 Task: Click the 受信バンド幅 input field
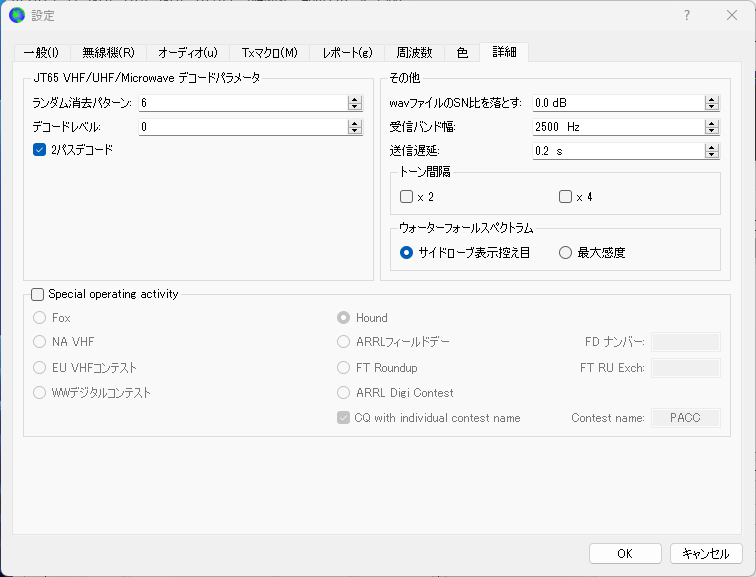[x=615, y=127]
